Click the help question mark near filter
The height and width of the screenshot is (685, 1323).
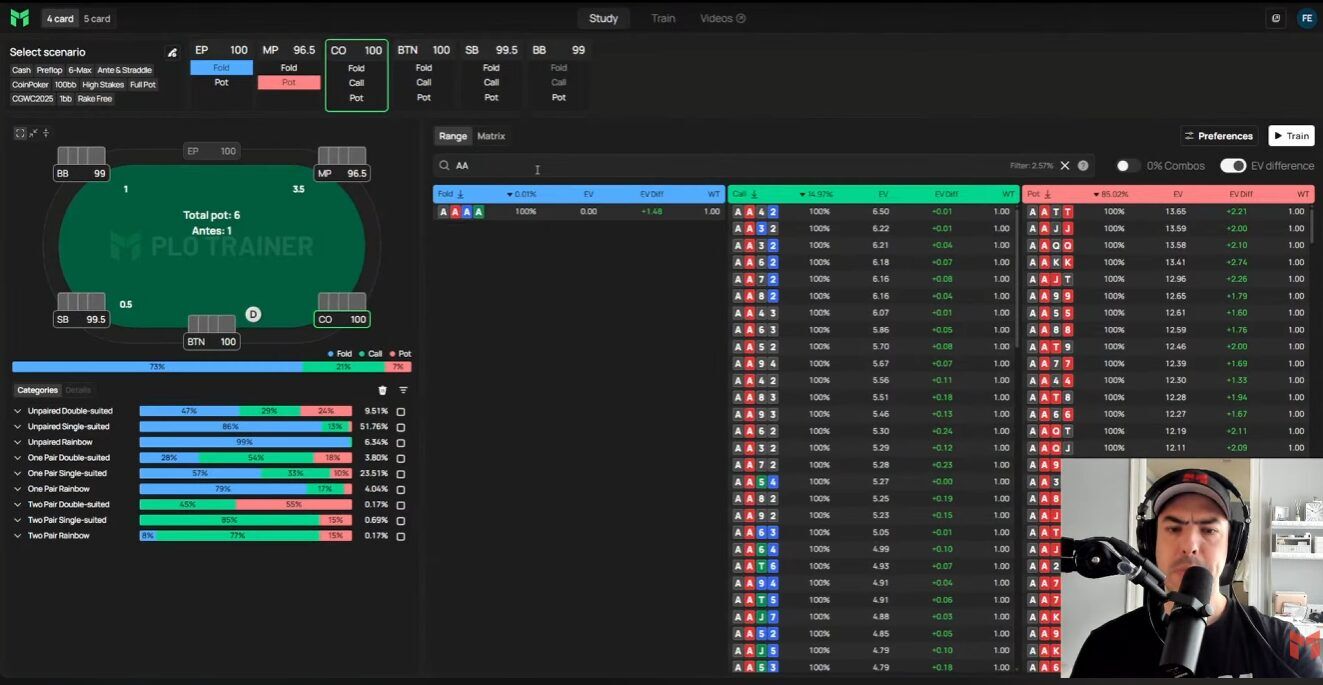1083,166
